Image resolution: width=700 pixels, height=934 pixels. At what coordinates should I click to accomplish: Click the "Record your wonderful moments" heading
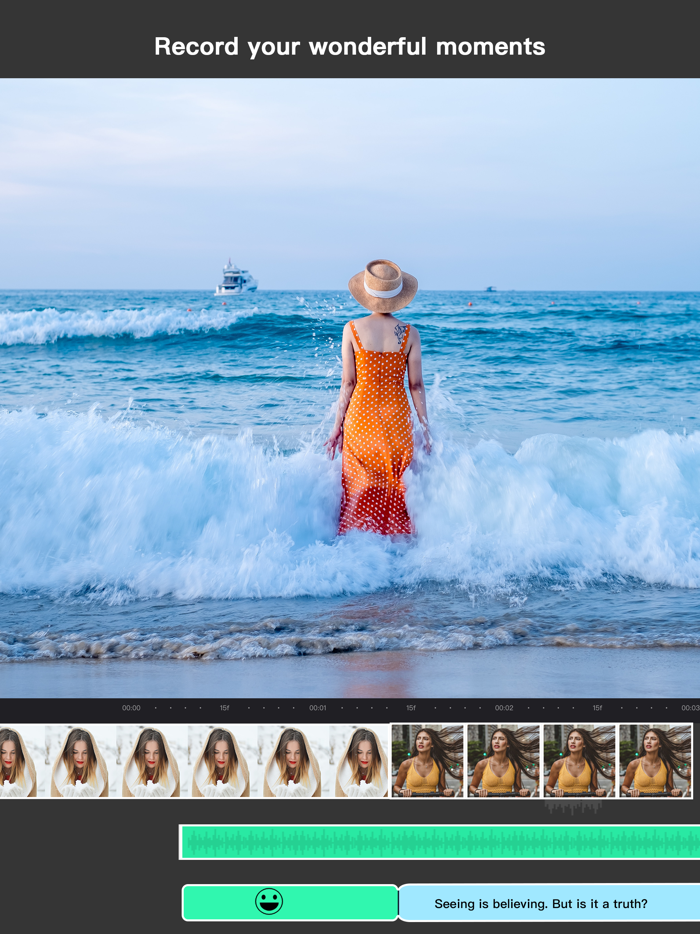[x=350, y=46]
